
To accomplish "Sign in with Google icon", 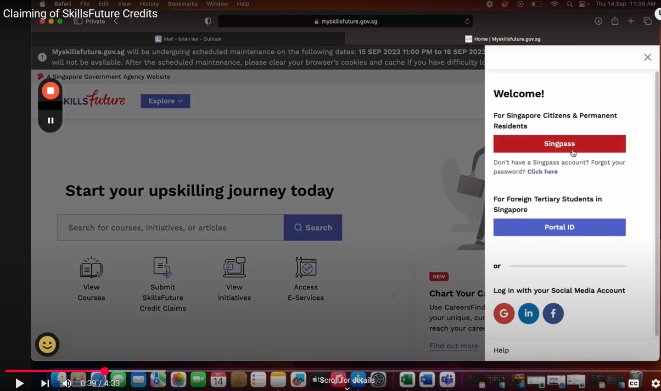I will point(504,313).
